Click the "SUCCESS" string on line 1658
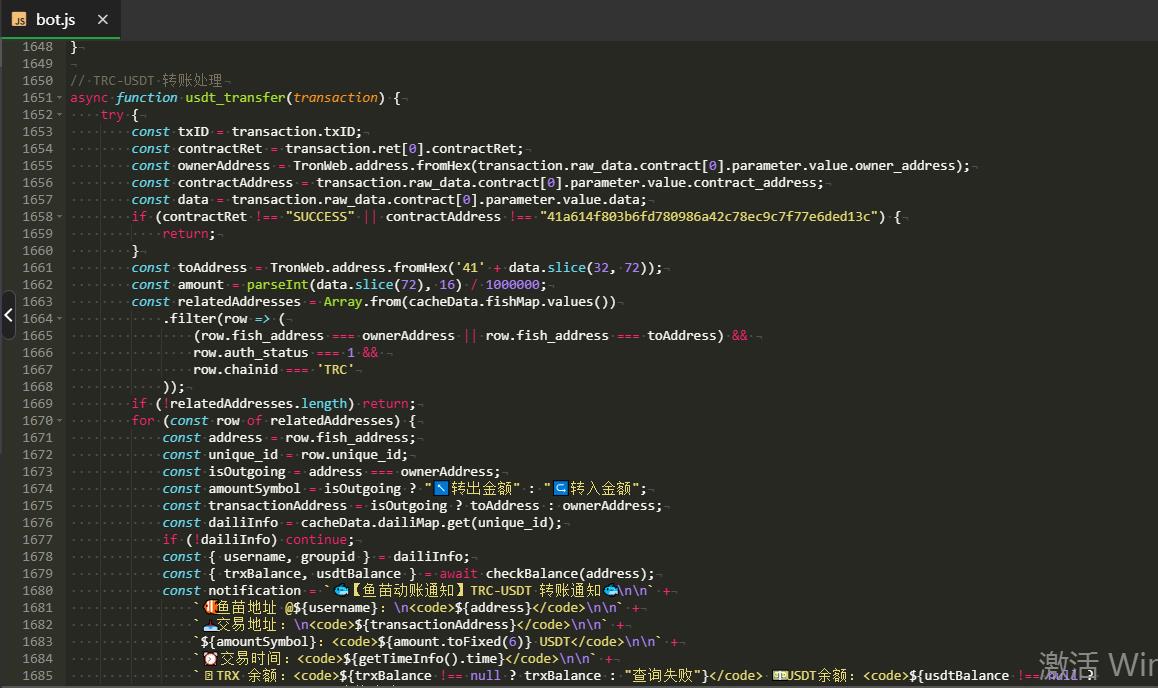The image size is (1158, 688). (x=319, y=217)
